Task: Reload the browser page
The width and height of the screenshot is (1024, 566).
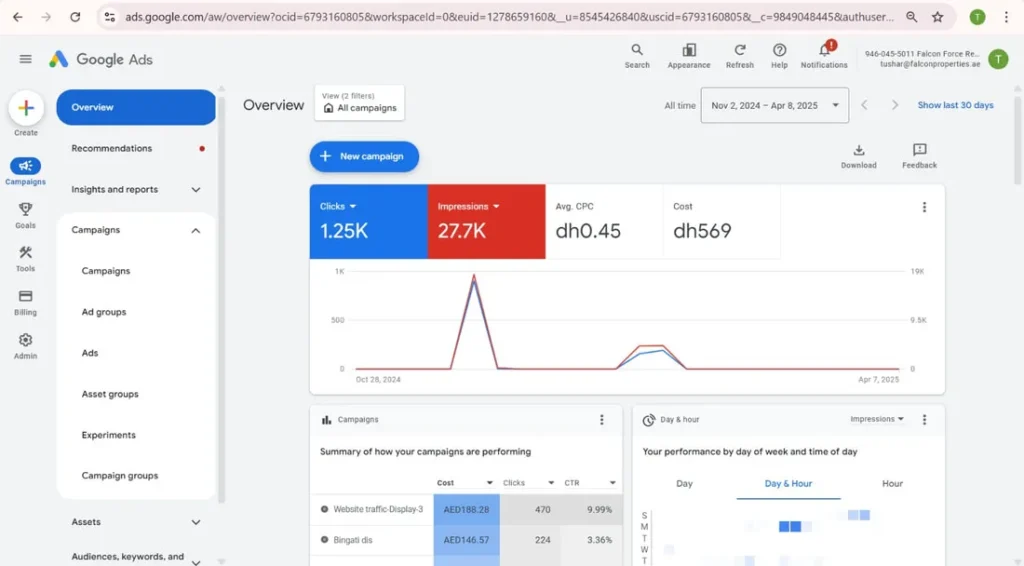Action: pyautogui.click(x=75, y=17)
